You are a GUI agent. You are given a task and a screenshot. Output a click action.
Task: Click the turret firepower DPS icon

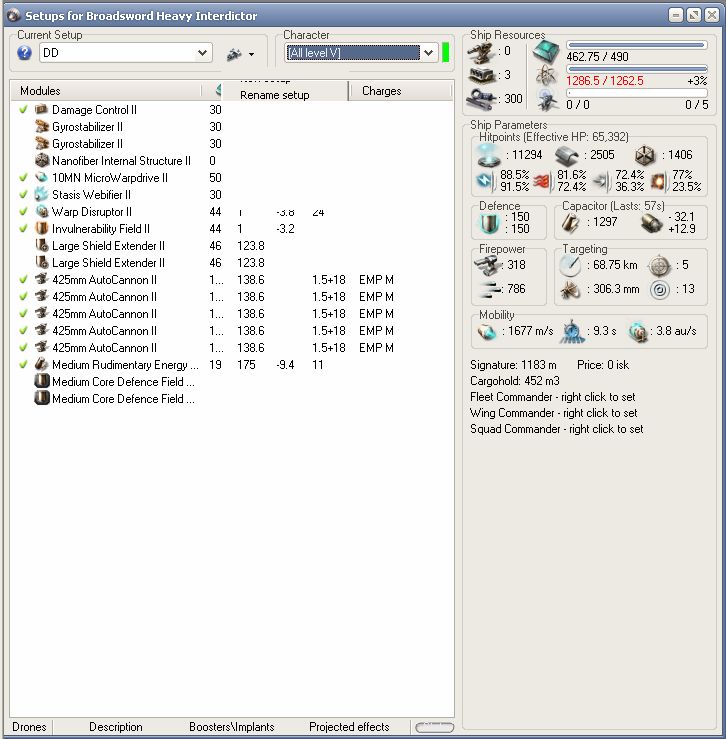coord(487,265)
